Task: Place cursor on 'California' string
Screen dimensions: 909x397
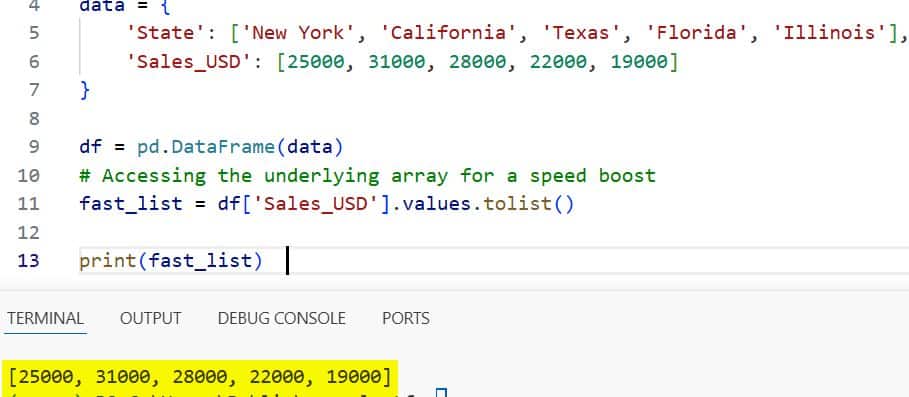Action: click(448, 32)
